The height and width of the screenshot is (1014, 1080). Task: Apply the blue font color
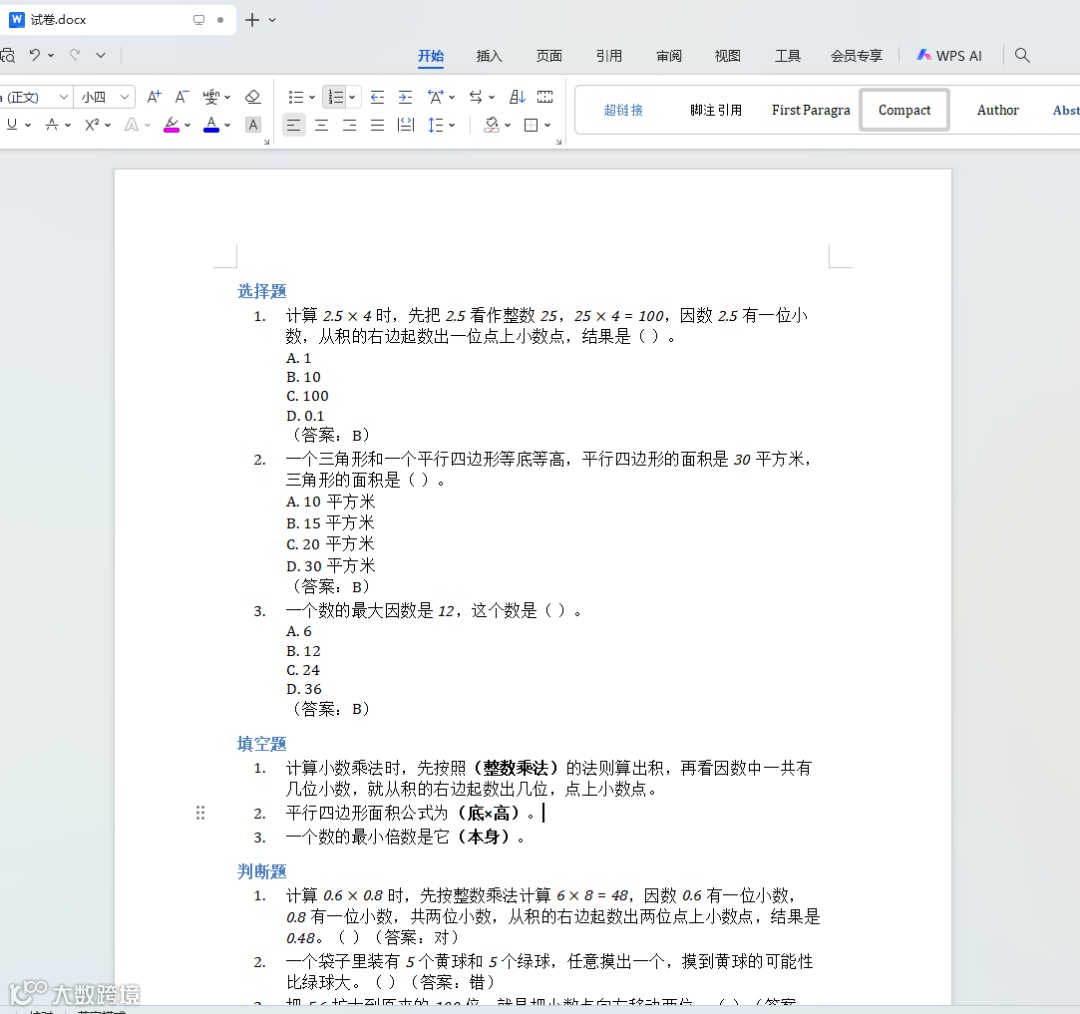click(x=211, y=125)
